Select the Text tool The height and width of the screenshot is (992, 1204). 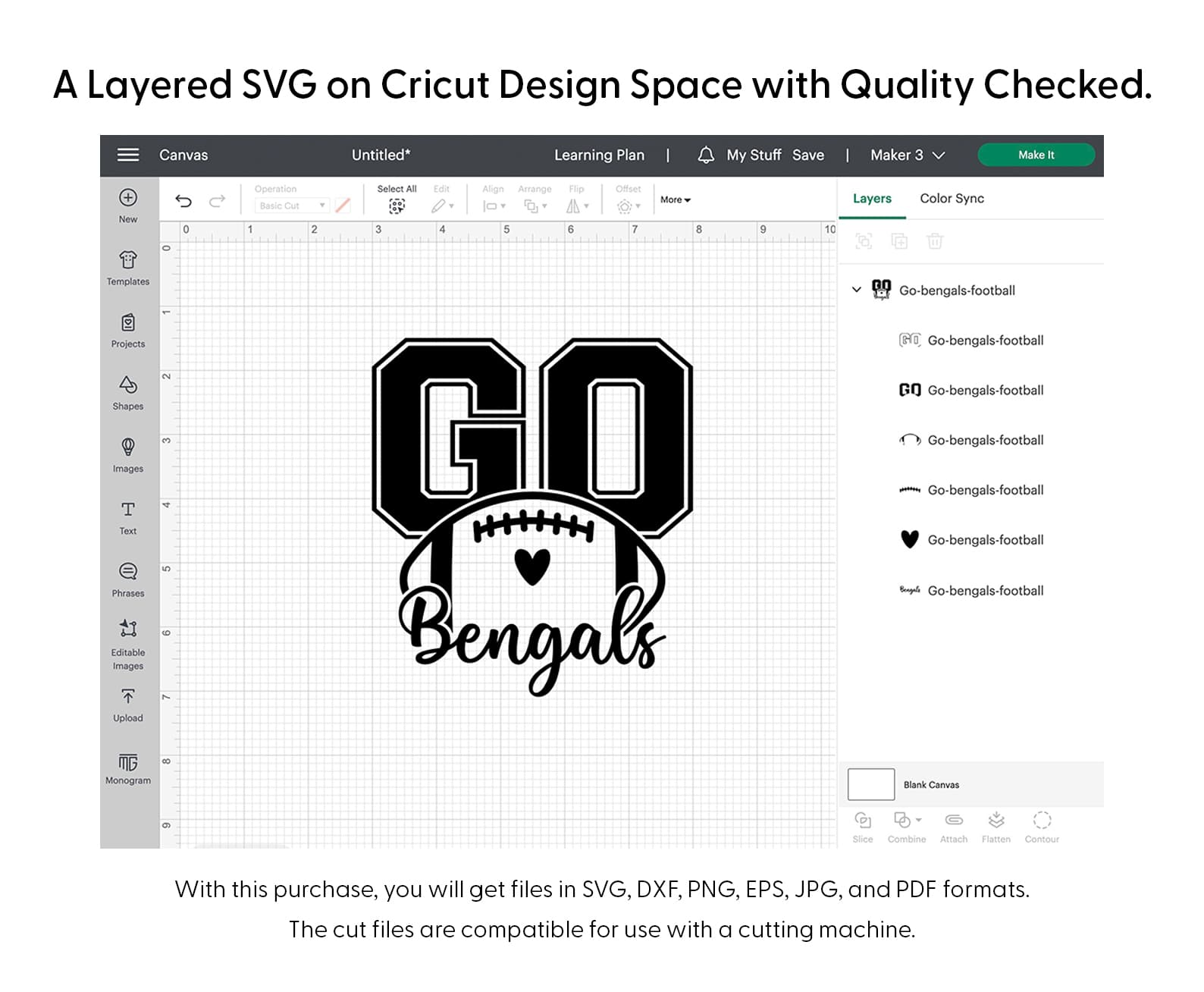(128, 510)
